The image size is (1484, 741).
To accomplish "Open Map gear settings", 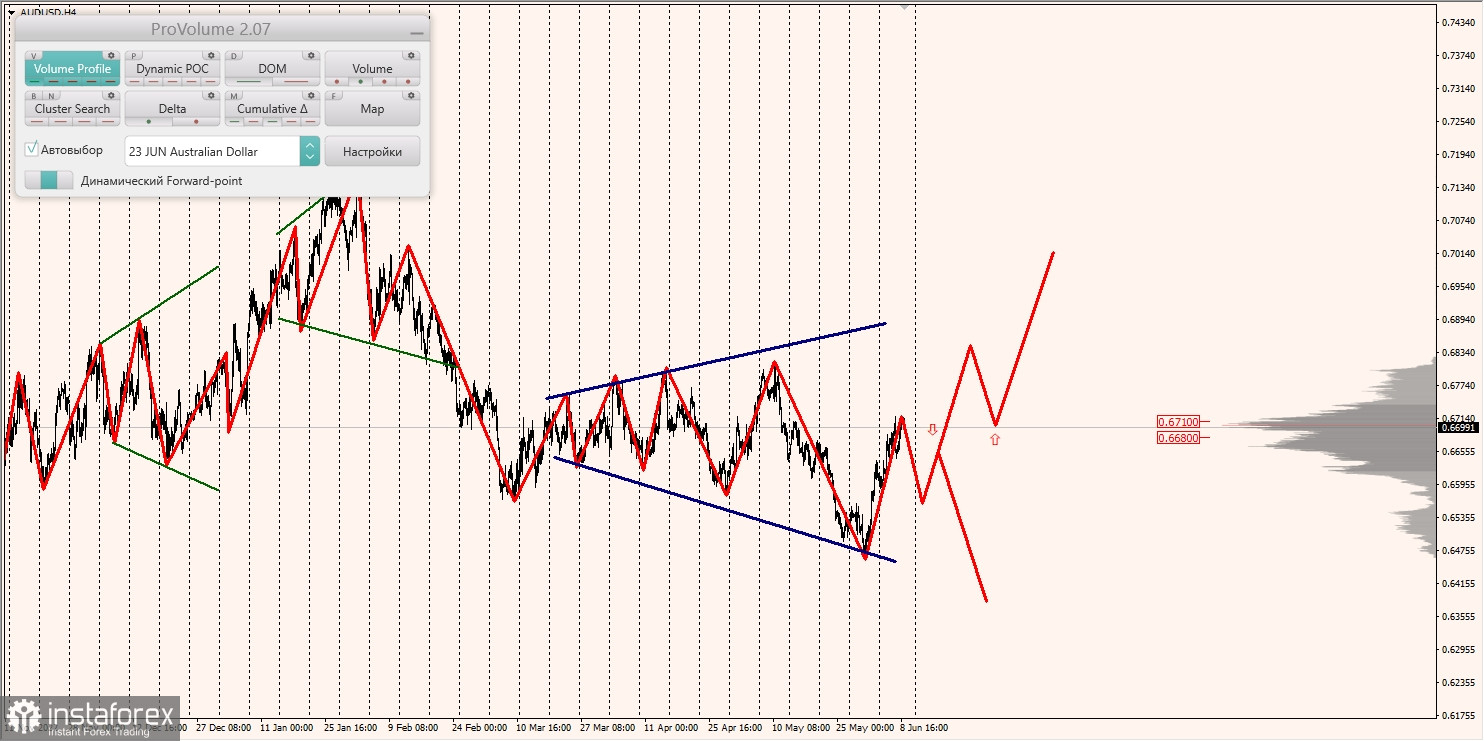I will tap(411, 95).
